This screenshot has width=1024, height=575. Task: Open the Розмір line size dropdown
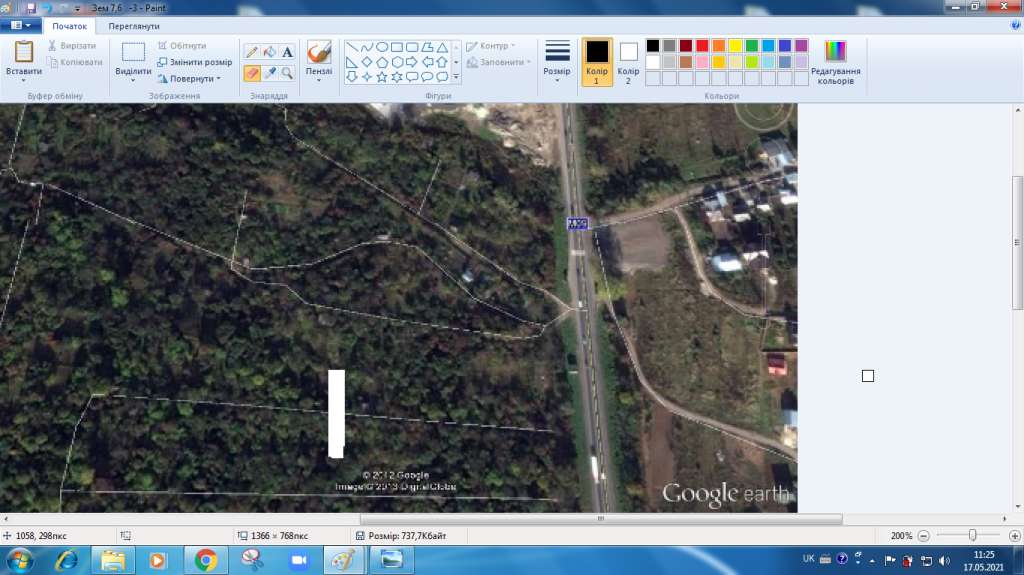tap(557, 62)
